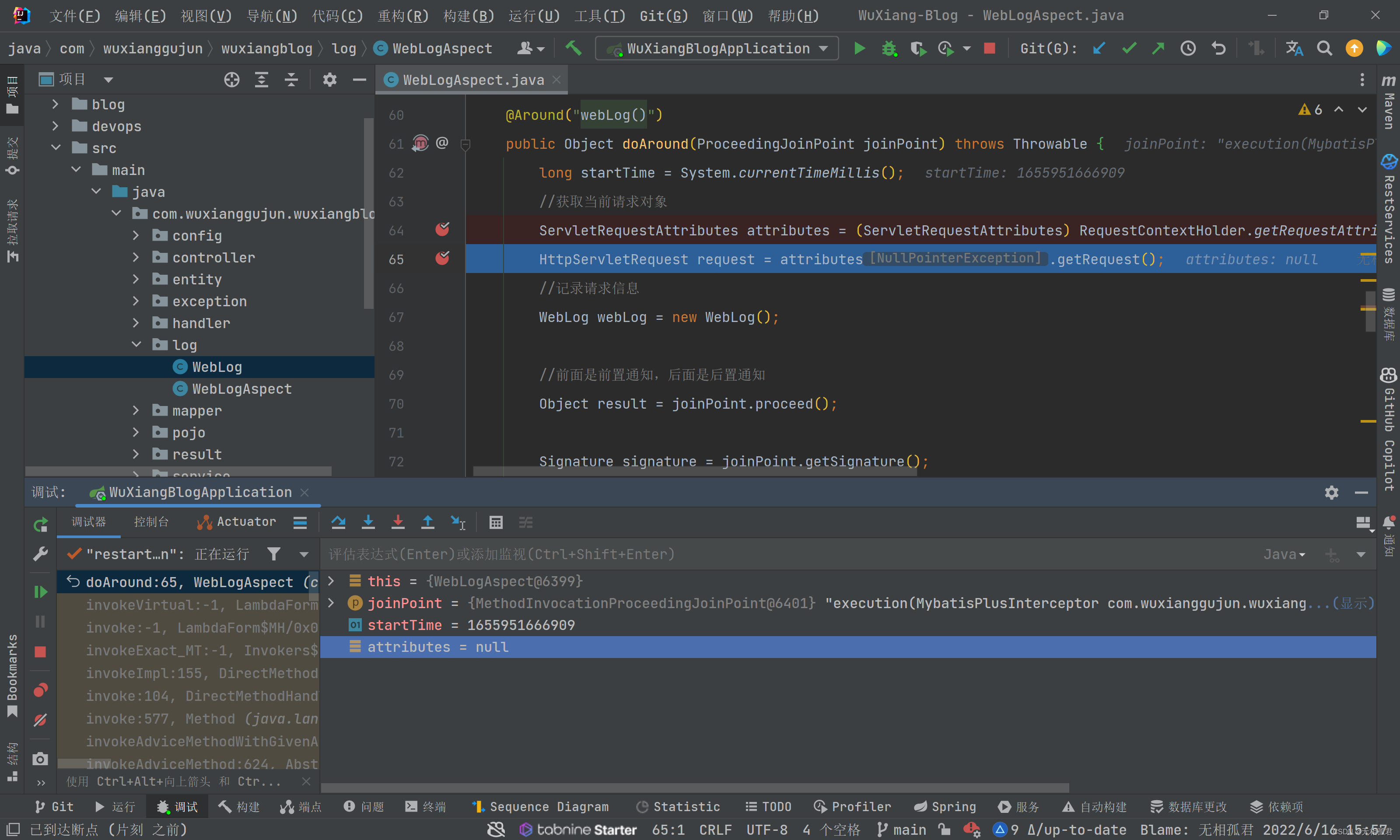Expand the controller package folder
Viewport: 1400px width, 840px height.
pos(136,258)
